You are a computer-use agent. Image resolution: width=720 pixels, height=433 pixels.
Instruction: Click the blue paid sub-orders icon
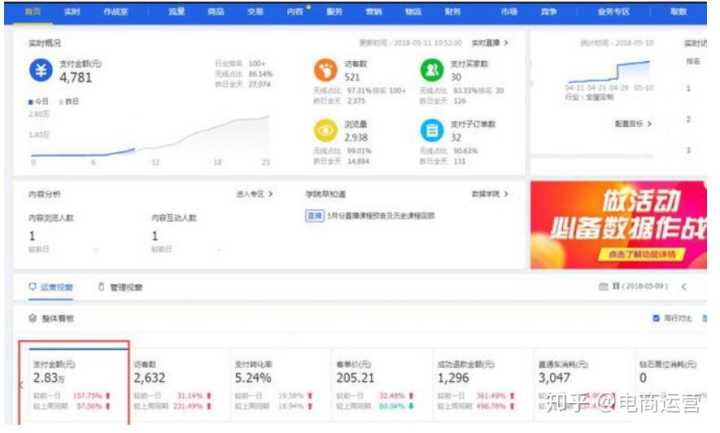pos(432,130)
